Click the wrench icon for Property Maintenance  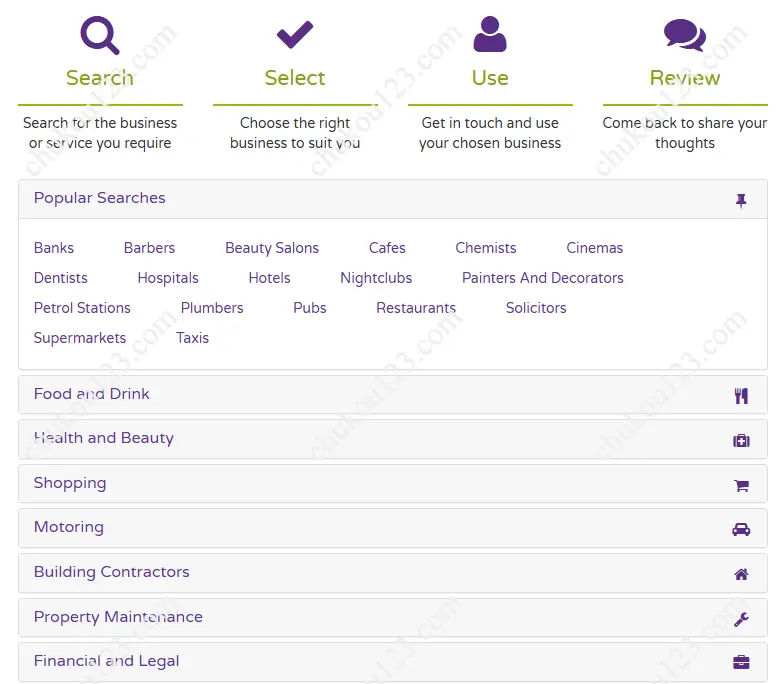(741, 619)
